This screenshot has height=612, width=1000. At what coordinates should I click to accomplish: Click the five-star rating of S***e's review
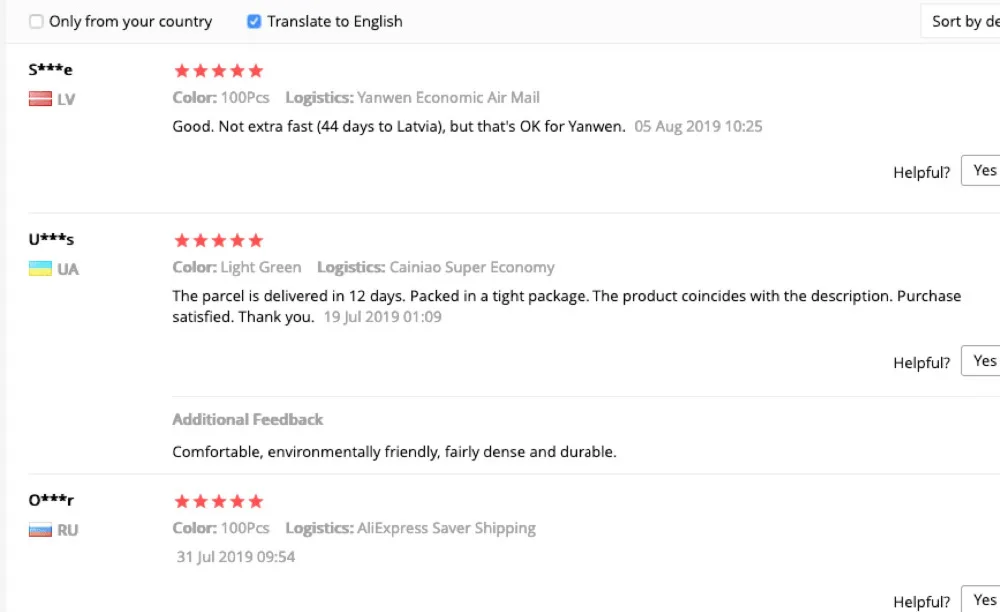tap(218, 71)
